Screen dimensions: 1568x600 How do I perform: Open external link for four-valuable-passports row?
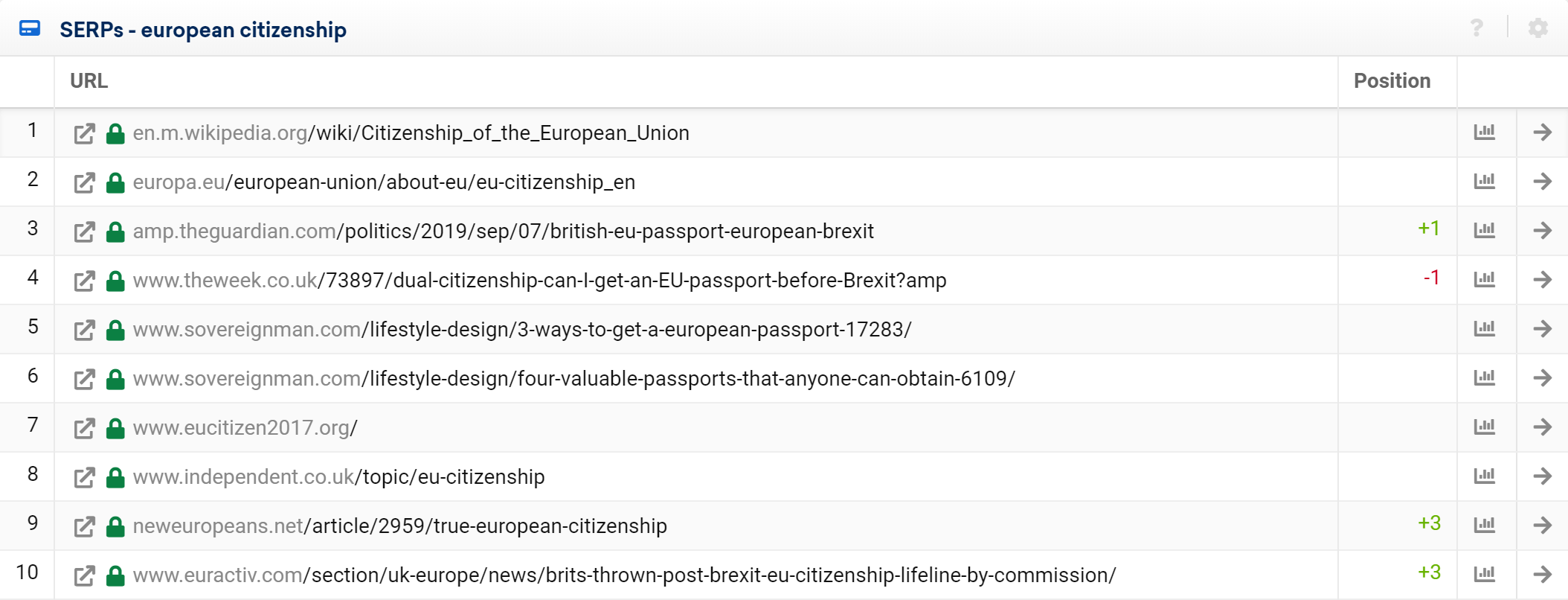click(84, 379)
